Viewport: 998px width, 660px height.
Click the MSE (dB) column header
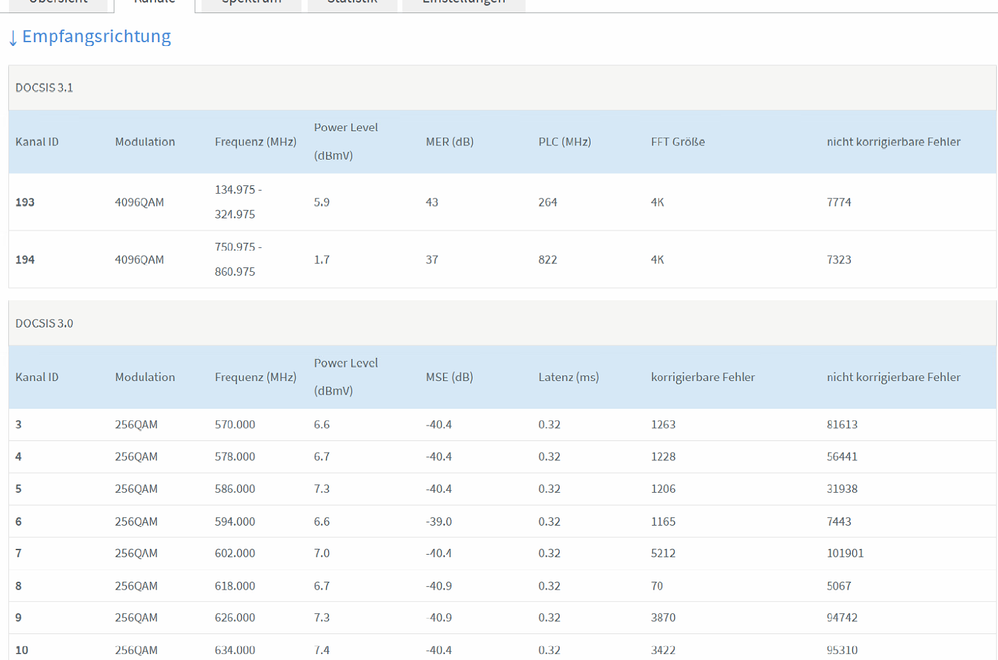449,378
